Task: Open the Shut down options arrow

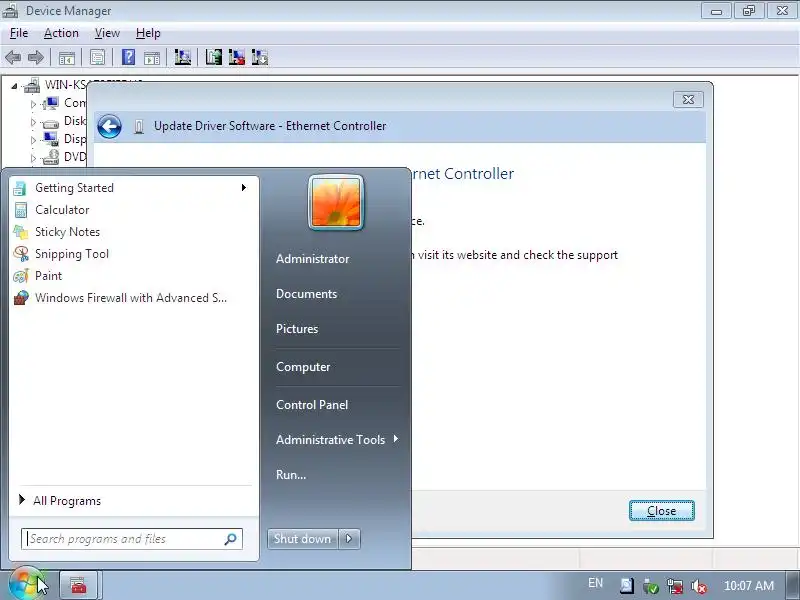Action: click(x=349, y=539)
